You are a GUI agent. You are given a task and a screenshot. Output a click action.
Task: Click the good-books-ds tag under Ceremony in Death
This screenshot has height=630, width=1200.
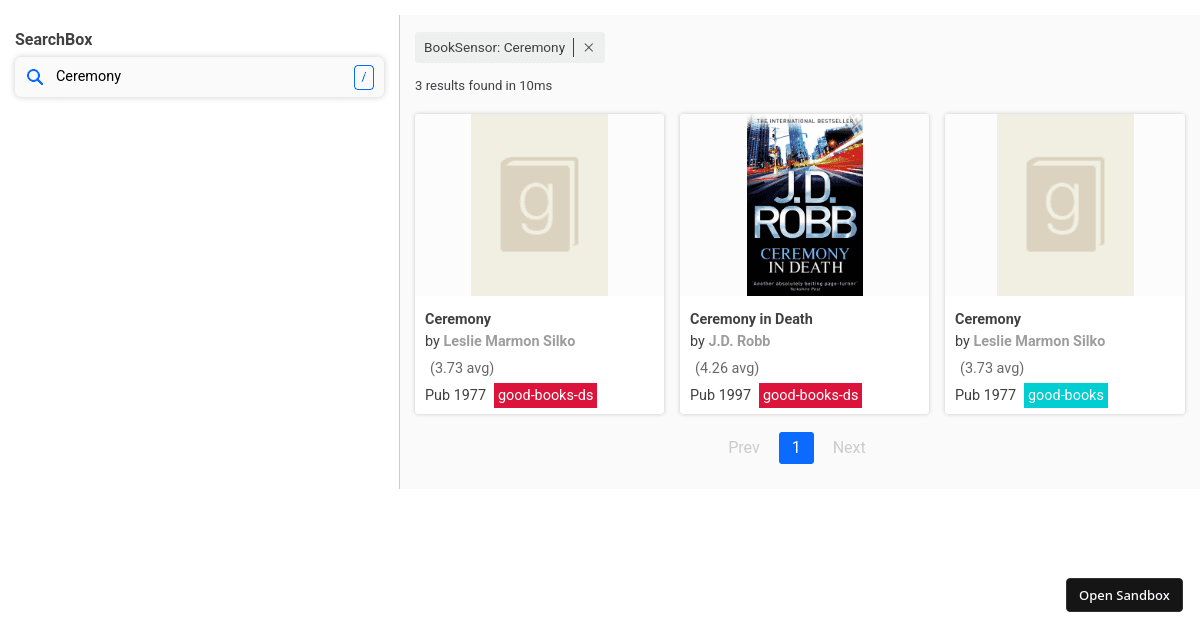[x=810, y=395]
